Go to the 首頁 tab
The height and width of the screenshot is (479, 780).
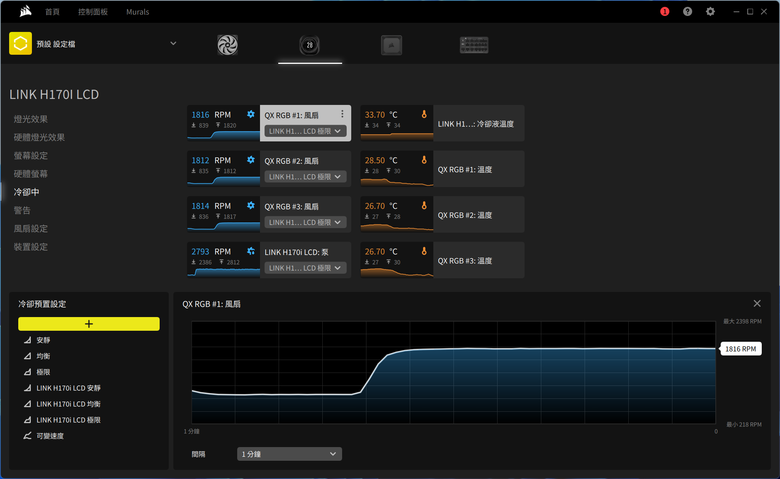(52, 12)
